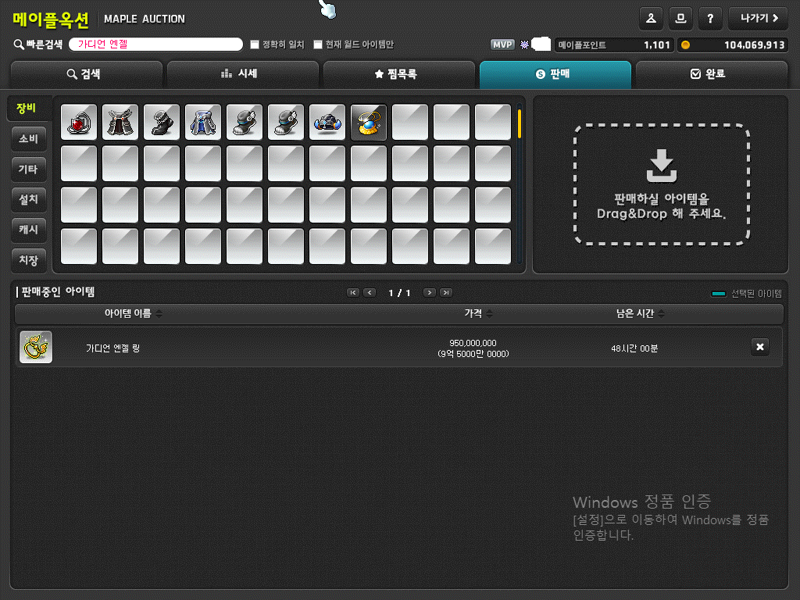Enable the 정확히 일치 checkbox
This screenshot has height=600, width=800.
255,45
